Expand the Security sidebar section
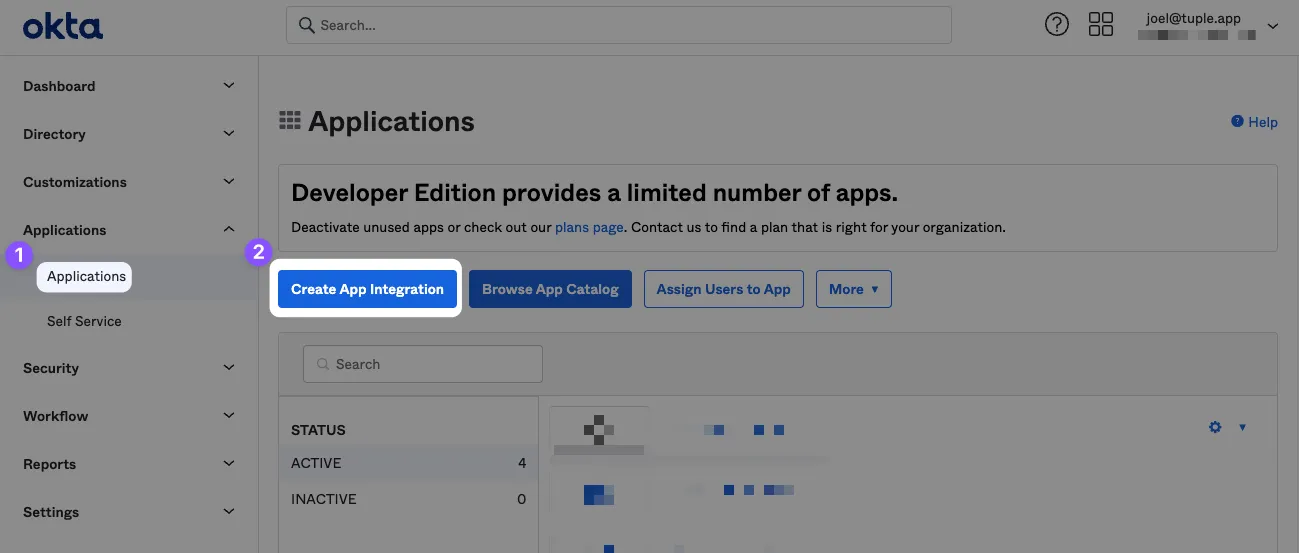1299x553 pixels. point(229,368)
